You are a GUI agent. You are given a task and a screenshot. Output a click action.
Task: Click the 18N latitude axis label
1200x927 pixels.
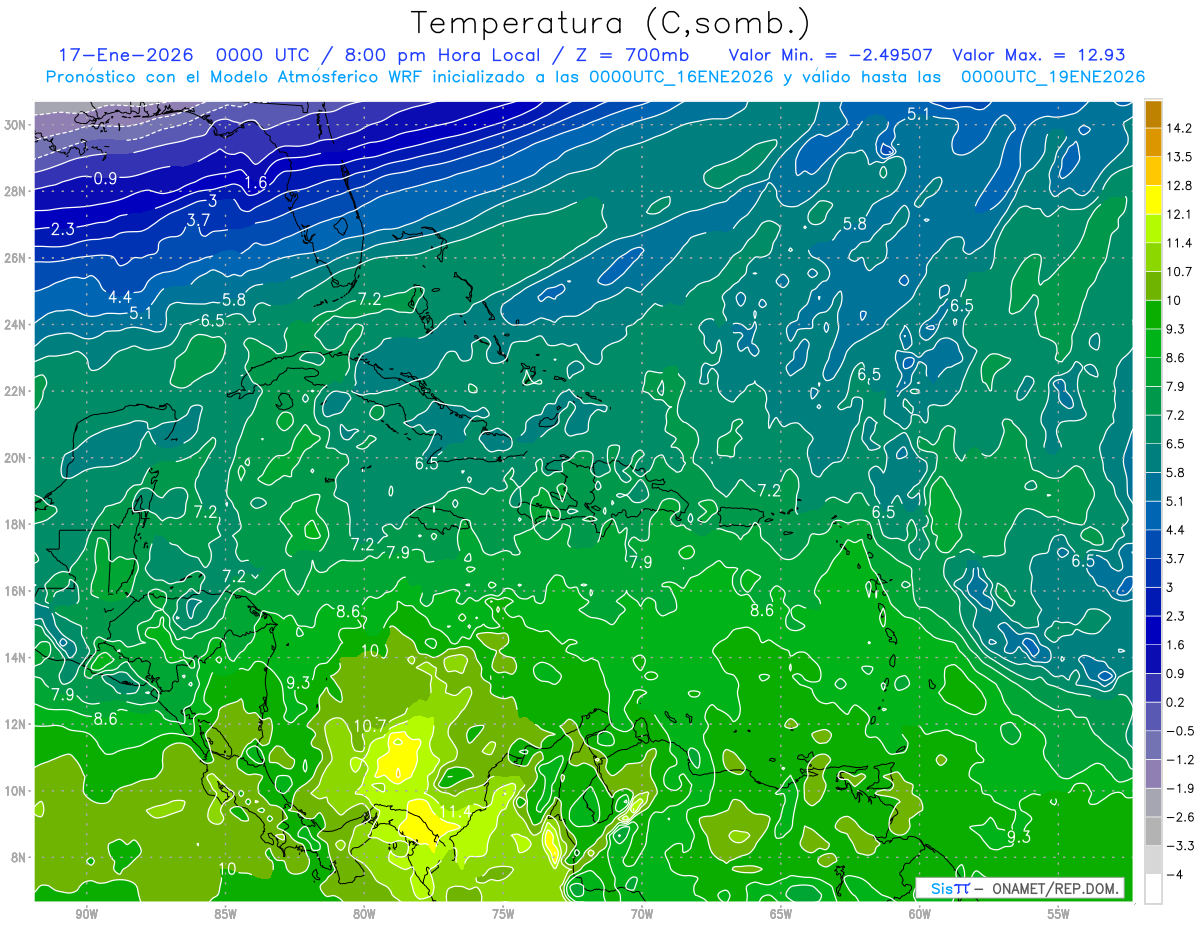[x=17, y=524]
